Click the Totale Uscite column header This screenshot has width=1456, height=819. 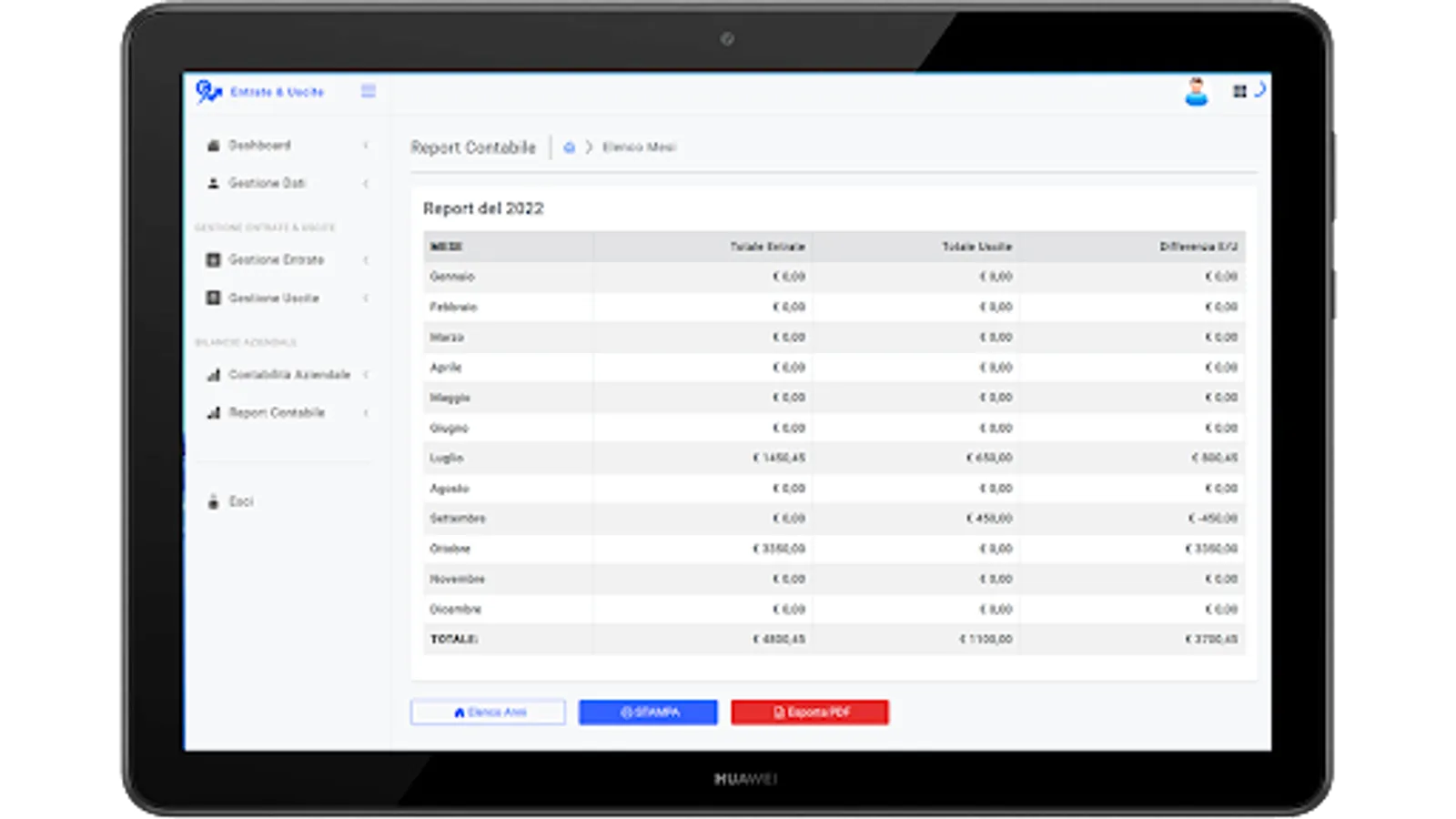[976, 247]
